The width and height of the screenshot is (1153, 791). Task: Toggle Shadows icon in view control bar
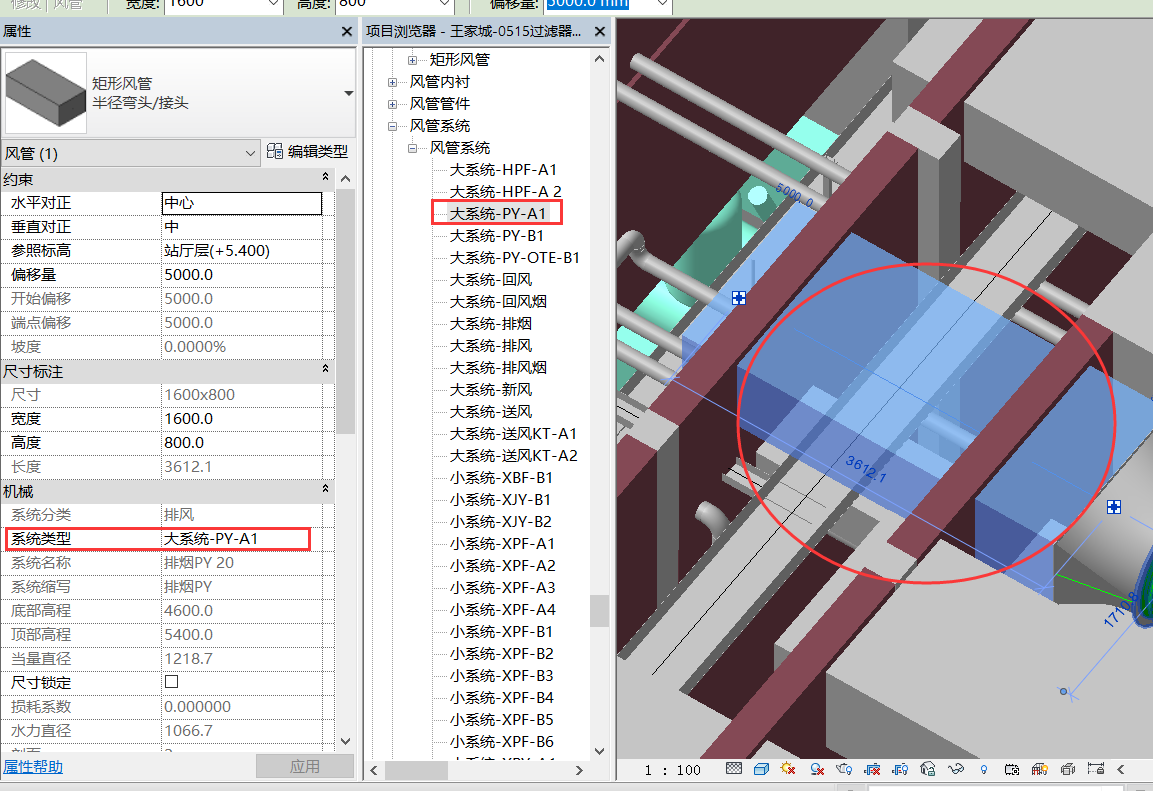click(817, 769)
